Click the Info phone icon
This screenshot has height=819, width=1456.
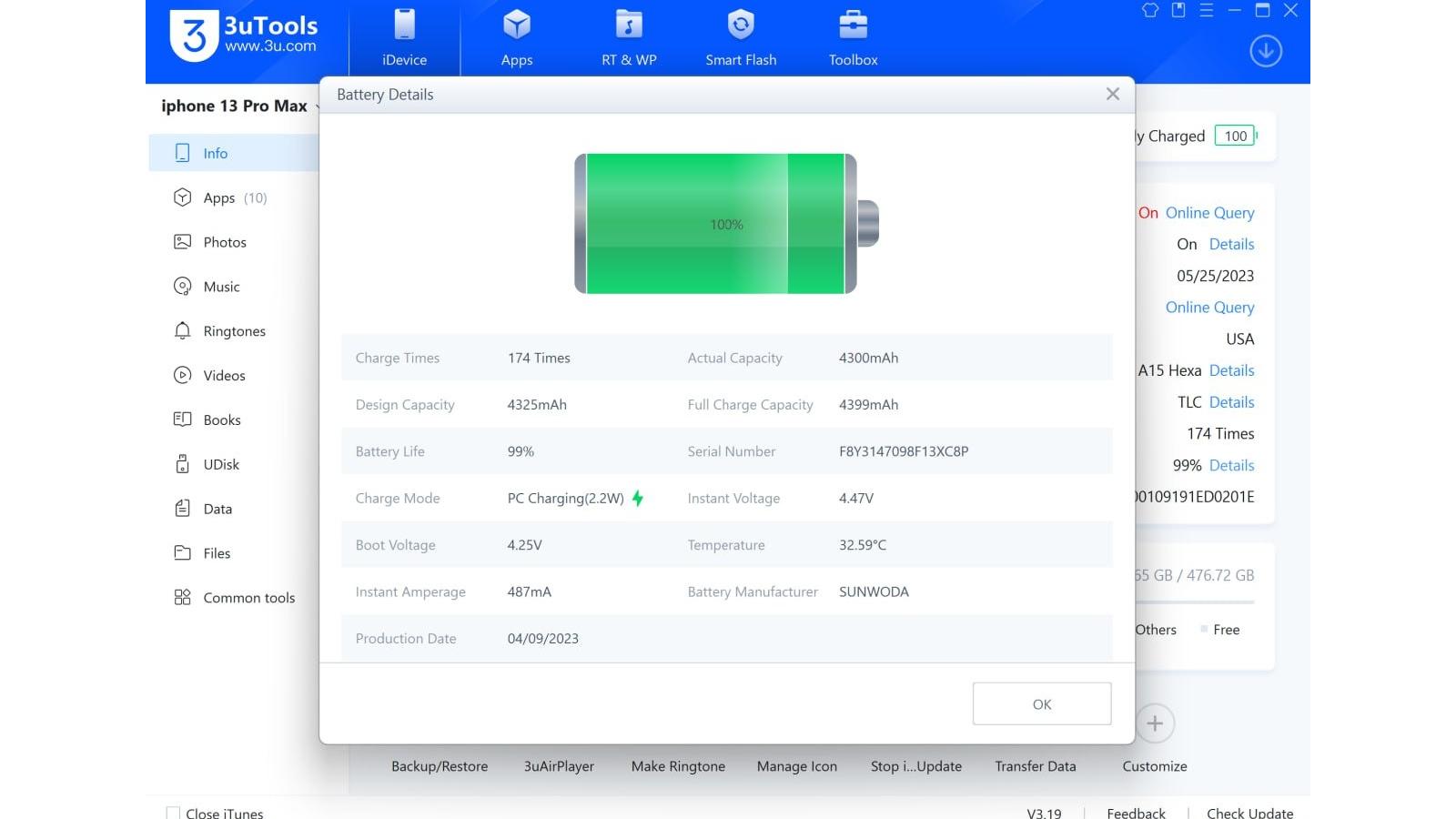(182, 153)
